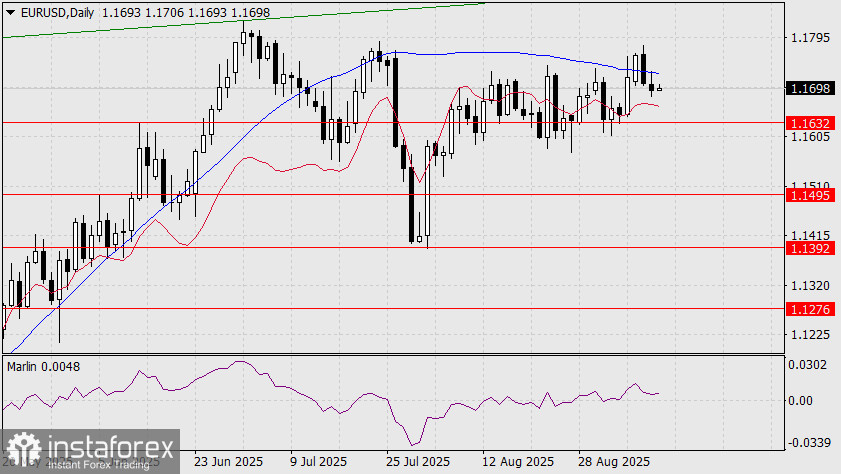The image size is (841, 474).
Task: Click the OHLC values 1.1693 1.1706 1.1693 1.1698
Action: coord(186,12)
